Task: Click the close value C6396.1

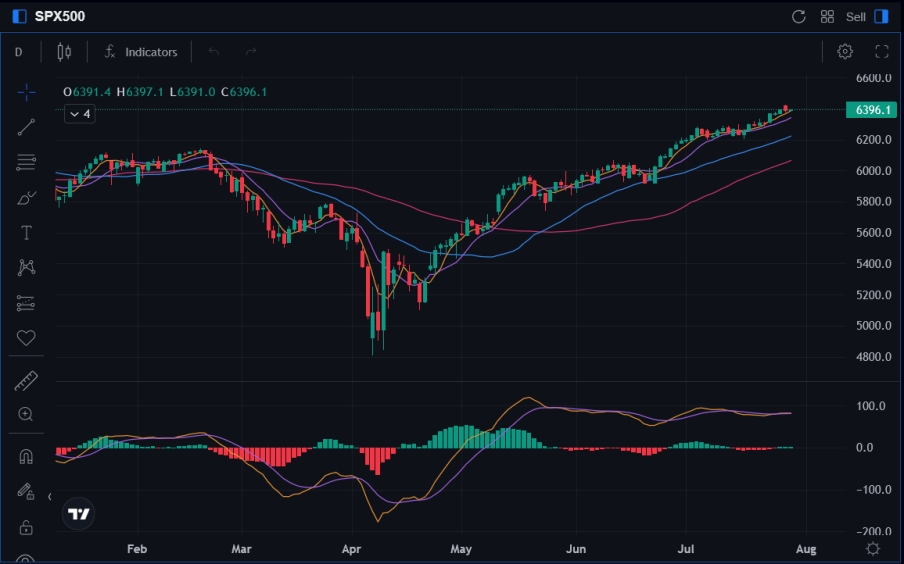Action: pos(244,92)
